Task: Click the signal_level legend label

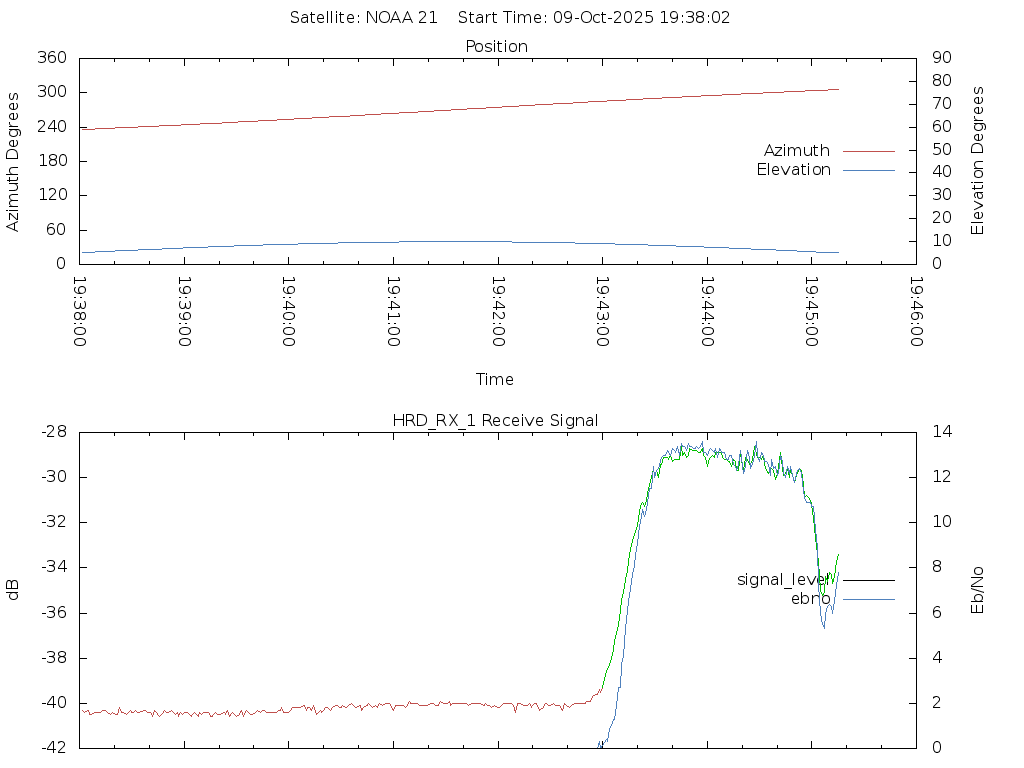Action: pos(783,579)
